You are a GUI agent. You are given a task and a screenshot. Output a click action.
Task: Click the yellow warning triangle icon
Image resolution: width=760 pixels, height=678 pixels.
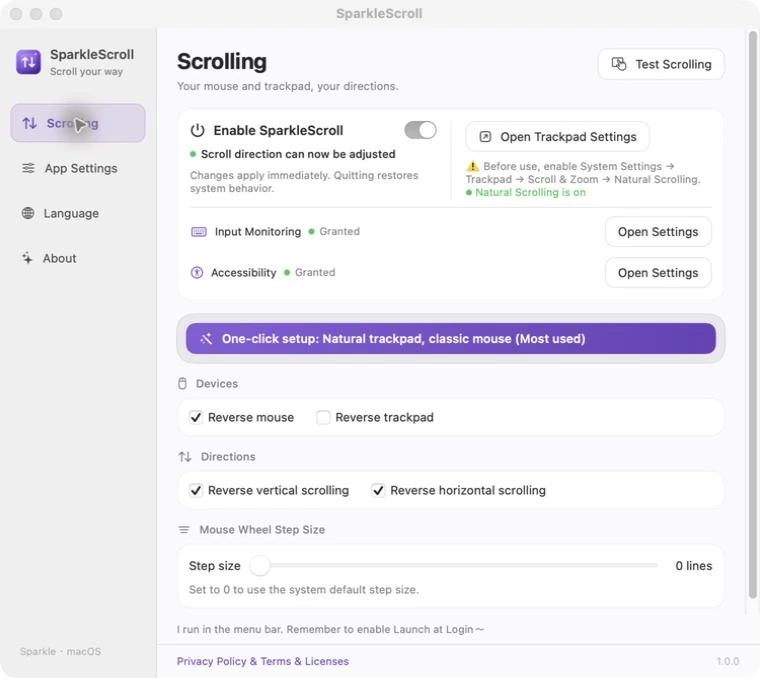[473, 166]
